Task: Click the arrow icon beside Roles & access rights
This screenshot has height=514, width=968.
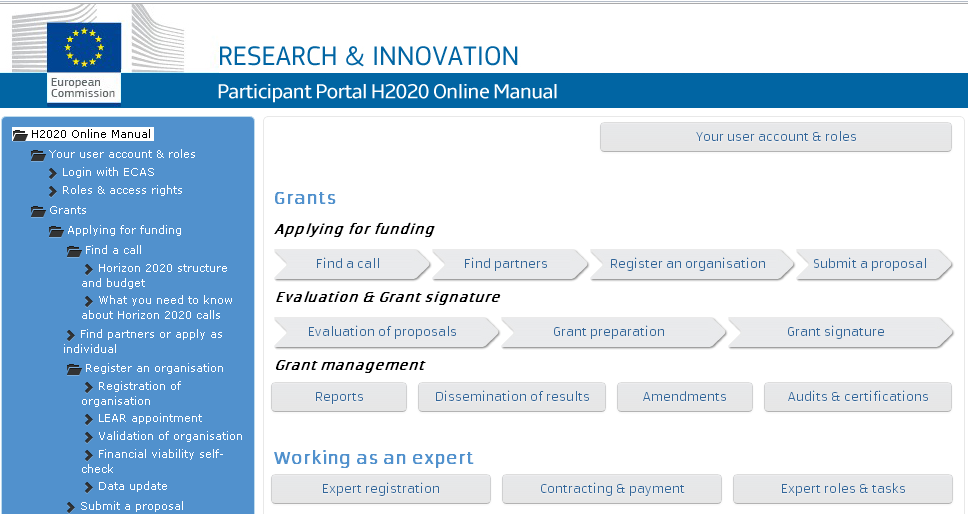Action: tap(53, 191)
